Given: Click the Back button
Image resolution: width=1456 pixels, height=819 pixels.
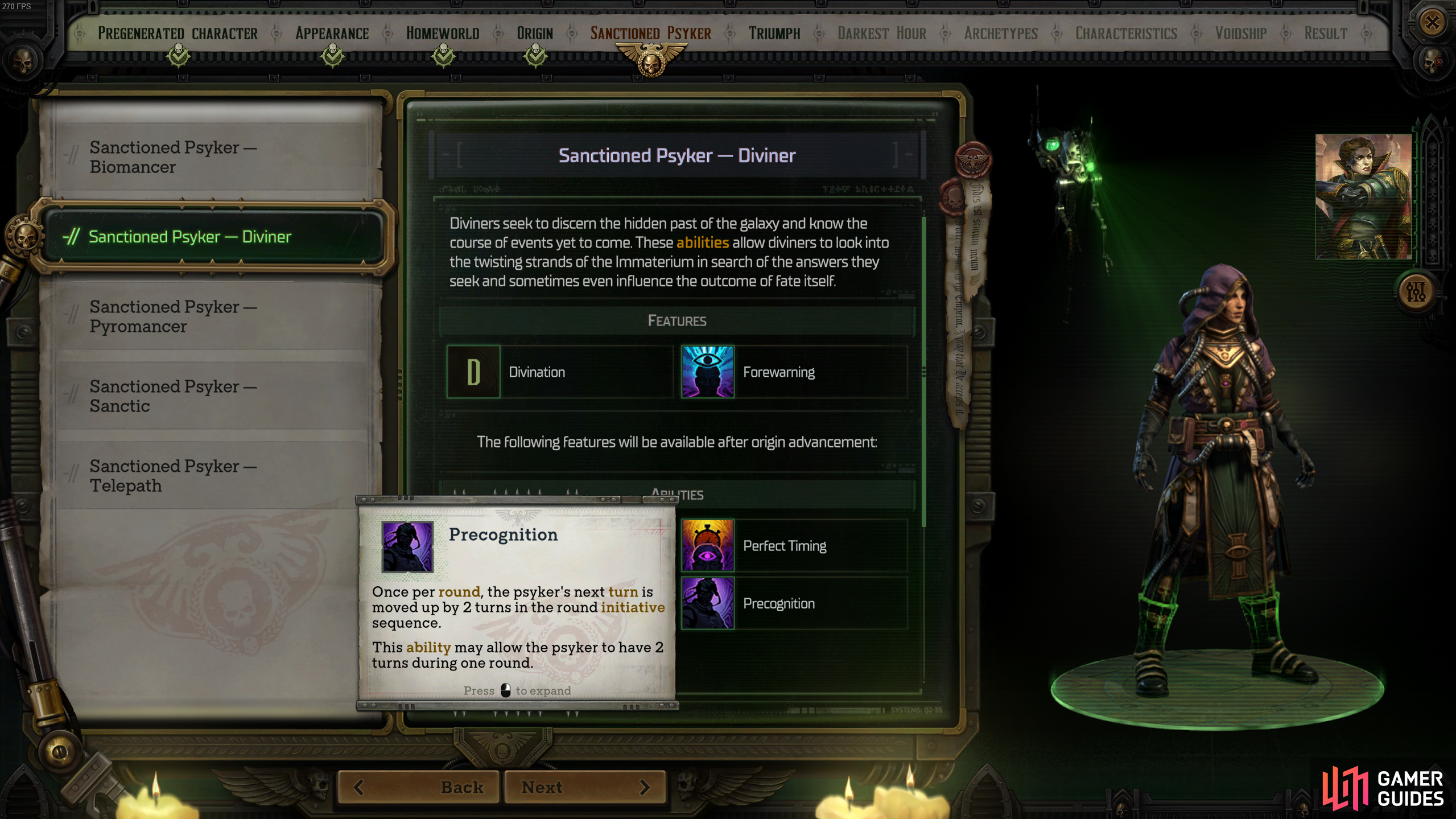Looking at the screenshot, I should click(x=419, y=787).
